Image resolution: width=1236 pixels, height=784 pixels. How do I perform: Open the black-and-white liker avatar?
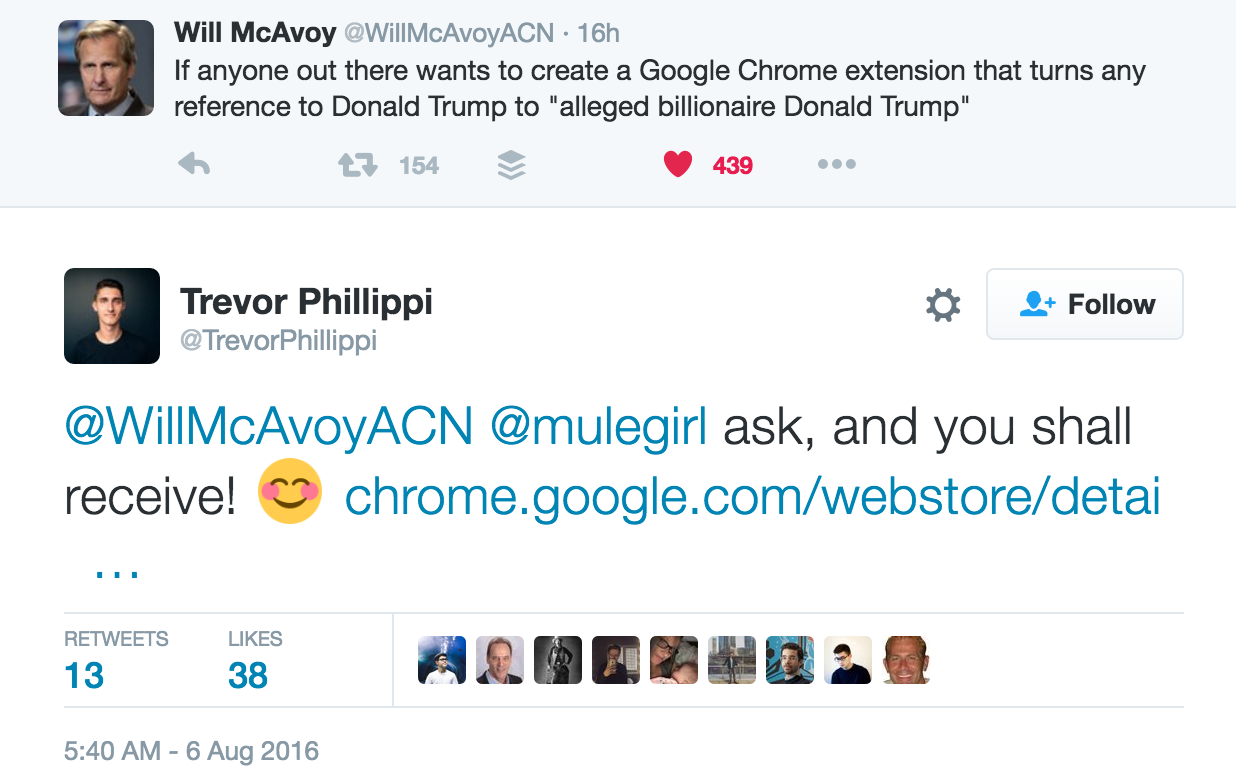557,660
